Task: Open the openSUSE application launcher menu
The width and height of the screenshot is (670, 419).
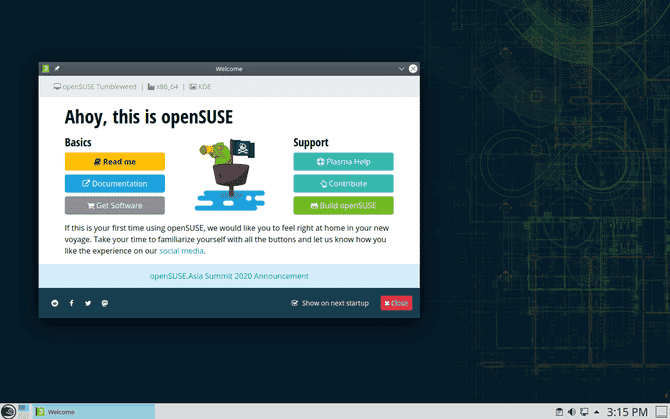Action: (8, 412)
